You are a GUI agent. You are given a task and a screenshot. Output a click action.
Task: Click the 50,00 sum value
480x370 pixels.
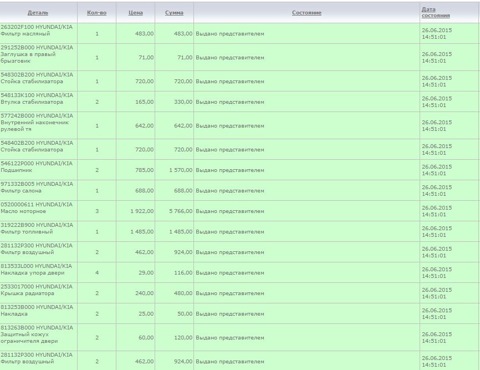click(x=185, y=314)
